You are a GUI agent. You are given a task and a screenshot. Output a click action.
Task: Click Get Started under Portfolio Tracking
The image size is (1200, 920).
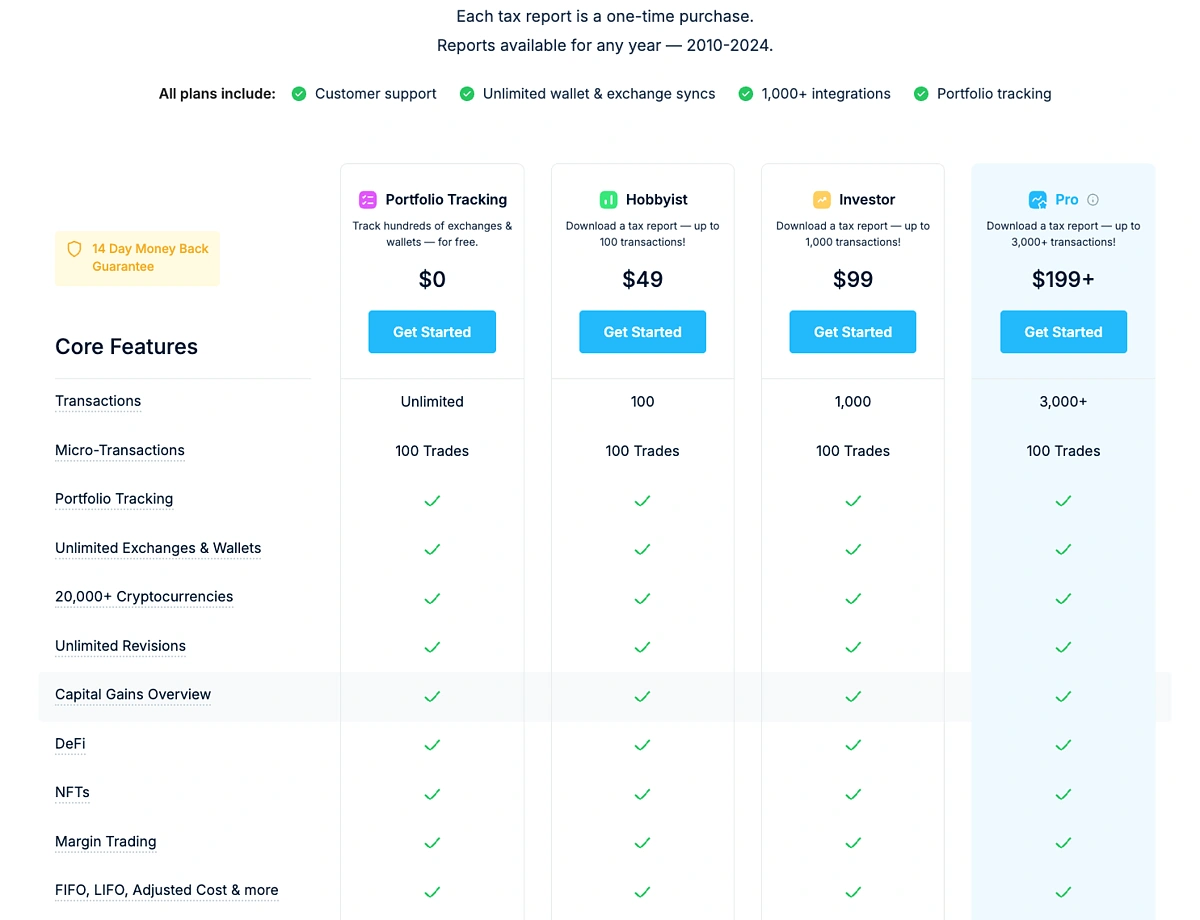coord(432,331)
